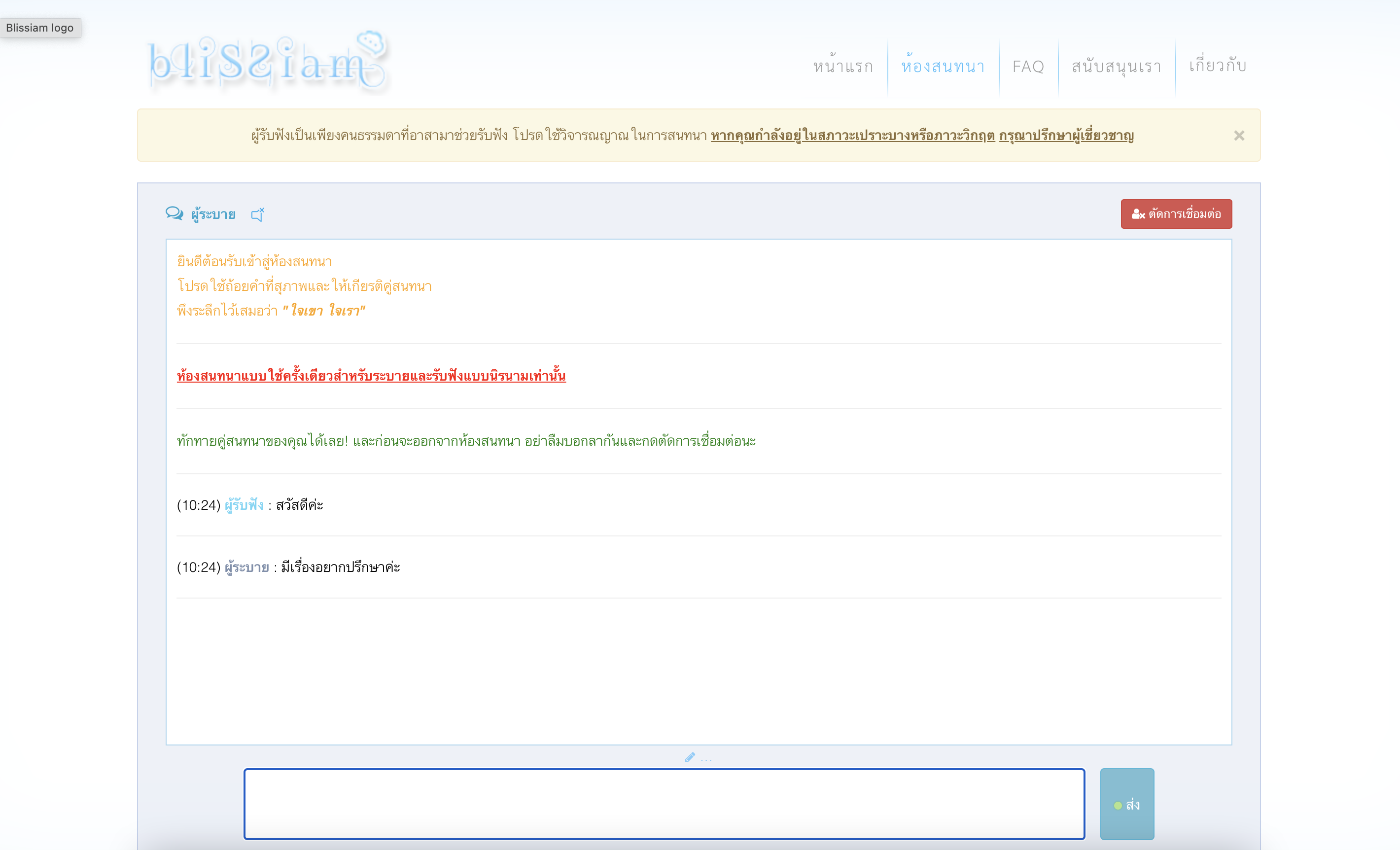Follow the หากคุณกำลังอยู่ในสภาวะเปราะบาง crisis link

(852, 135)
